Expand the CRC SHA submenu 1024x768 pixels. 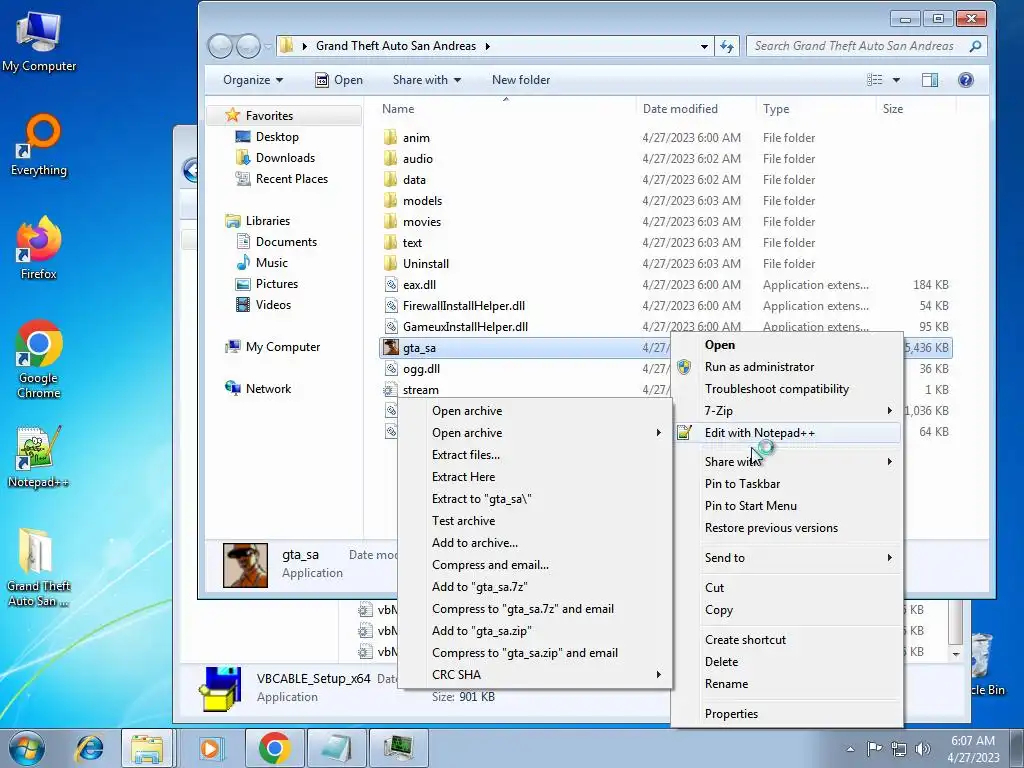click(x=536, y=675)
